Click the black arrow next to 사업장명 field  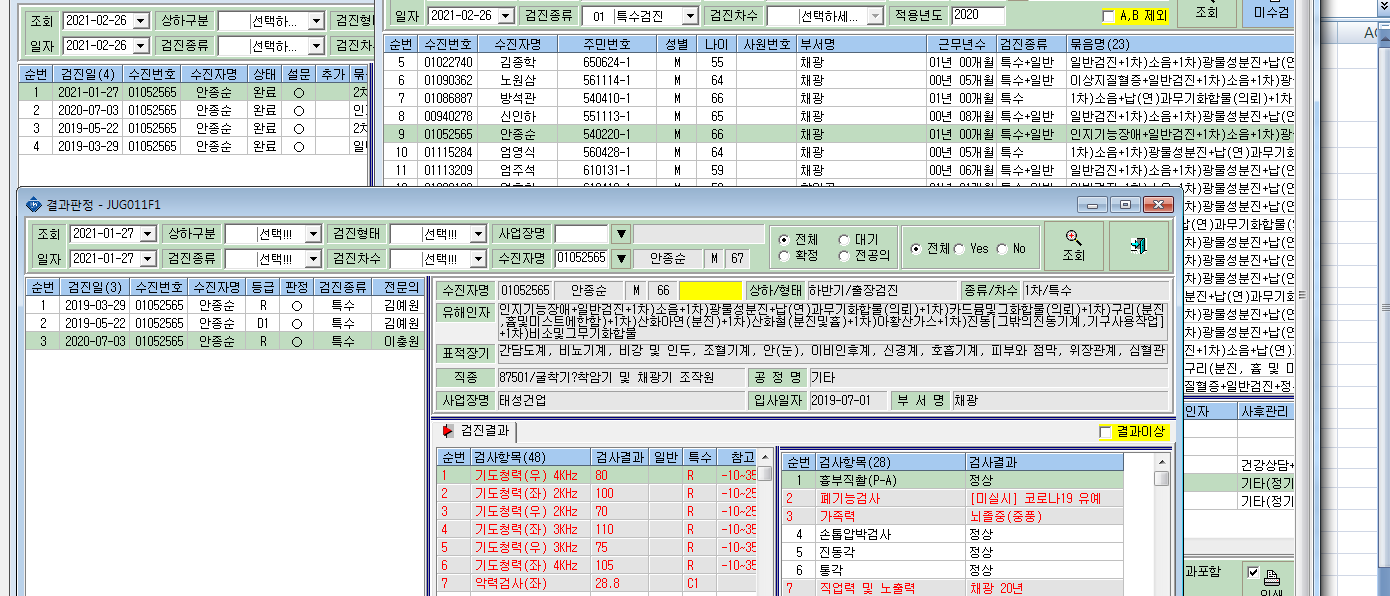621,234
